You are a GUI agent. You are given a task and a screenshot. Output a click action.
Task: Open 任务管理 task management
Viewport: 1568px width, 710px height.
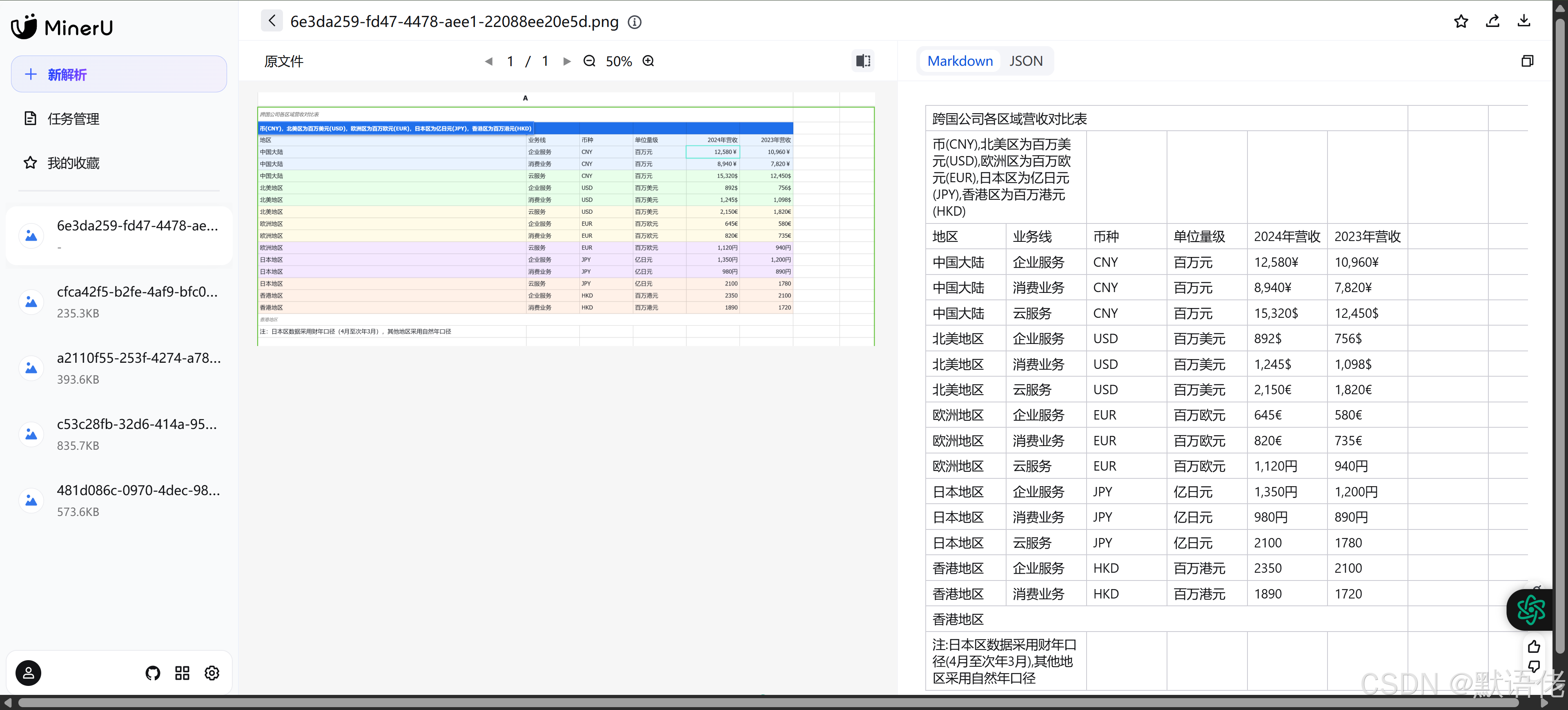coord(73,119)
